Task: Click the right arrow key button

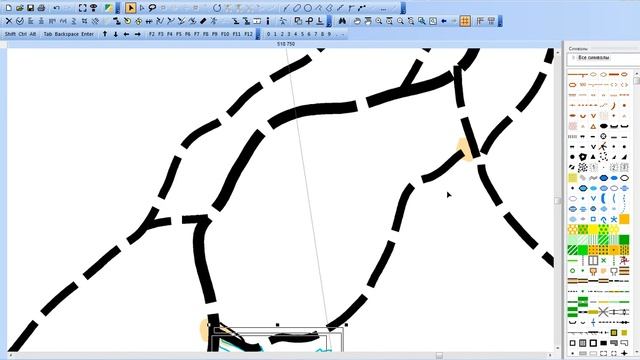Action: 138,34
